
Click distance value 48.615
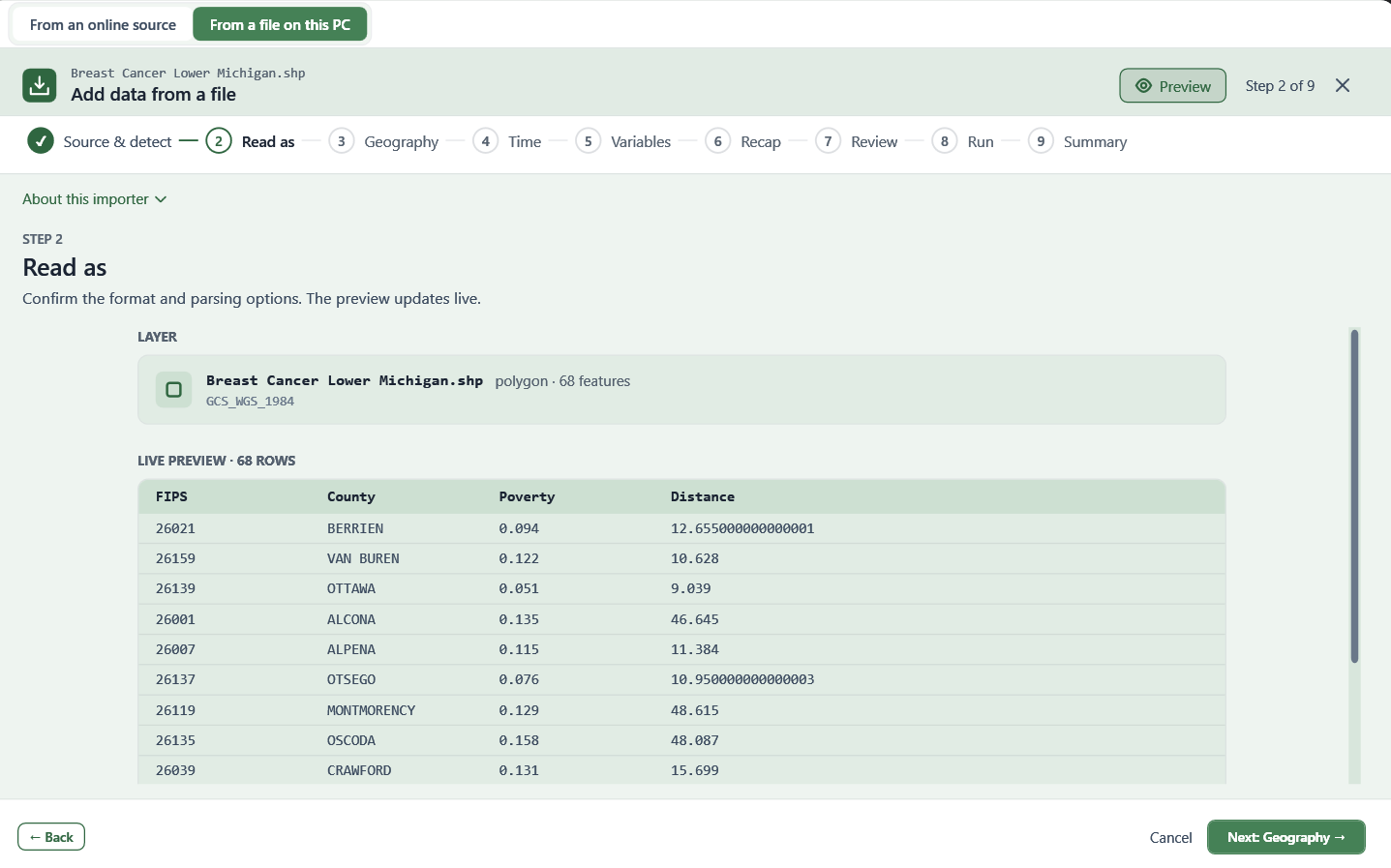[x=695, y=710]
